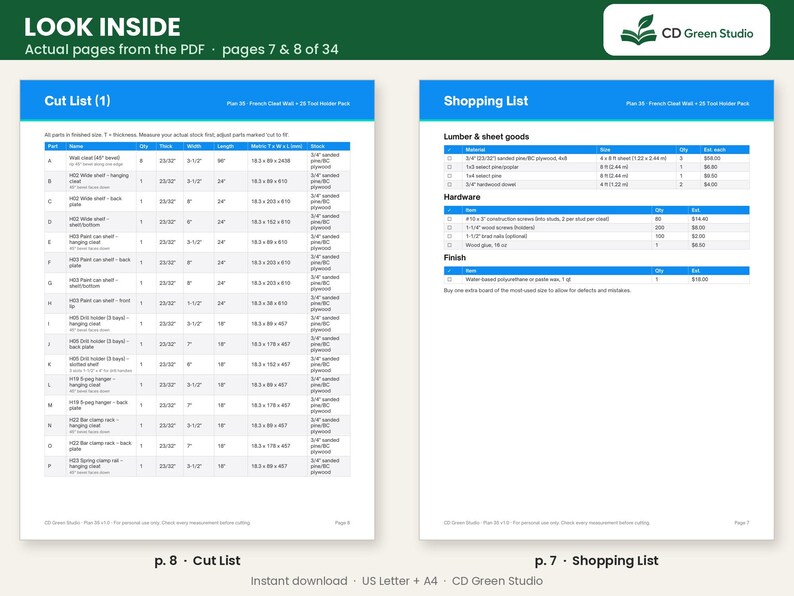The height and width of the screenshot is (596, 794).
Task: Click the '$14.40' hardware price cell
Action: tap(700, 219)
